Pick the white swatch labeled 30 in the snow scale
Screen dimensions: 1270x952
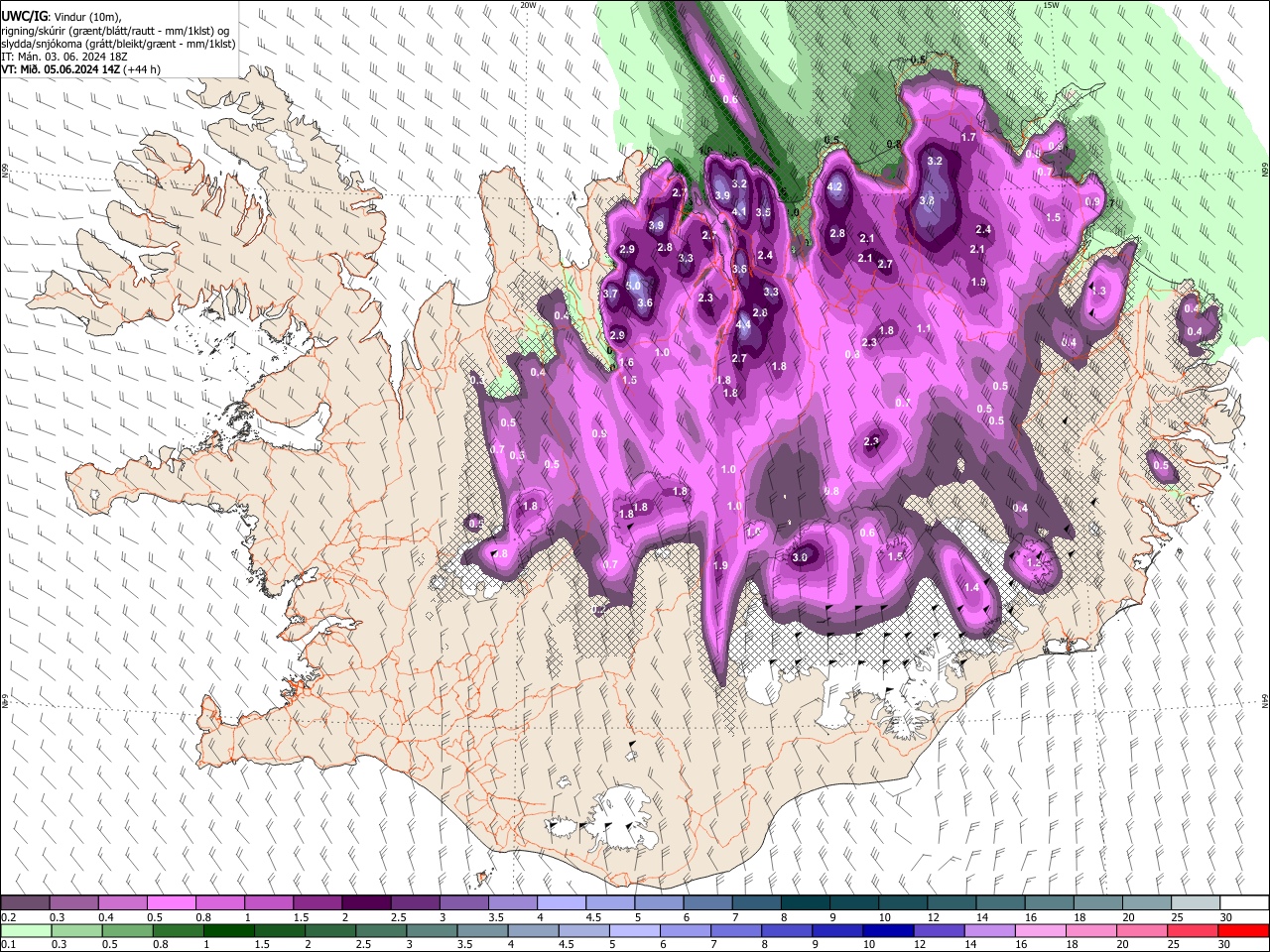point(1243,903)
